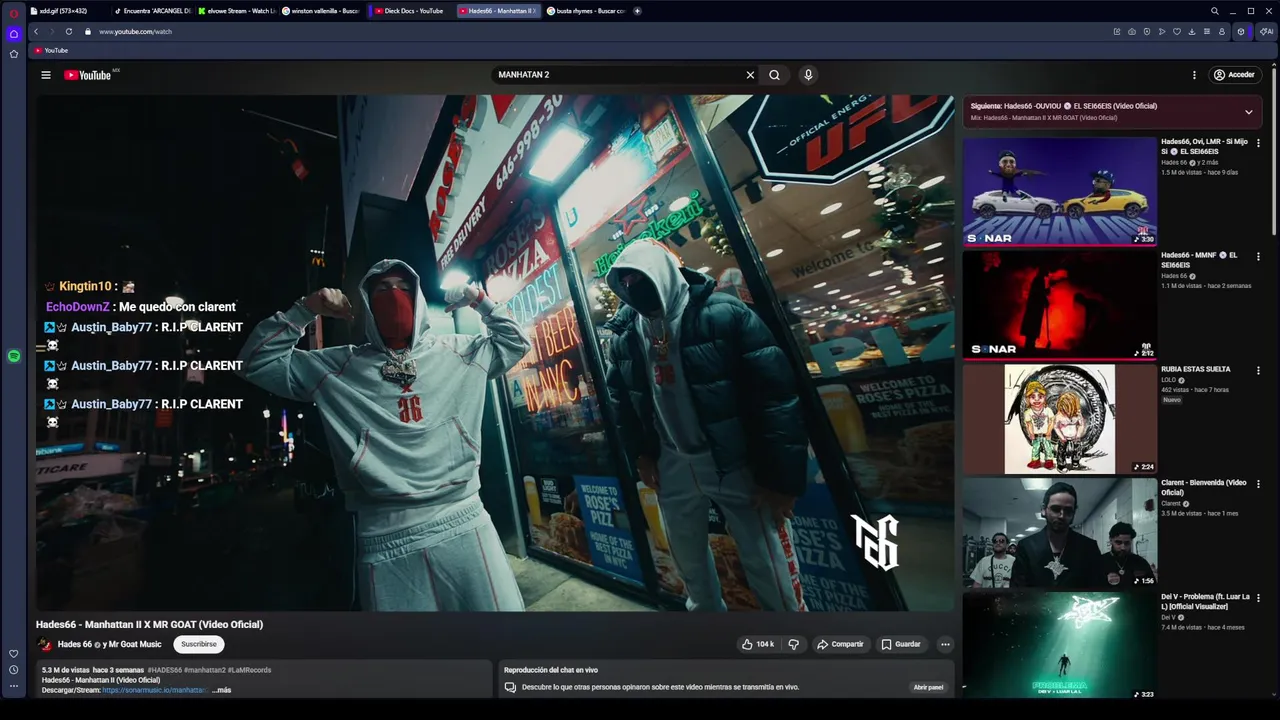Click the shield ad-blocker icon
The height and width of the screenshot is (720, 1280).
1147,31
